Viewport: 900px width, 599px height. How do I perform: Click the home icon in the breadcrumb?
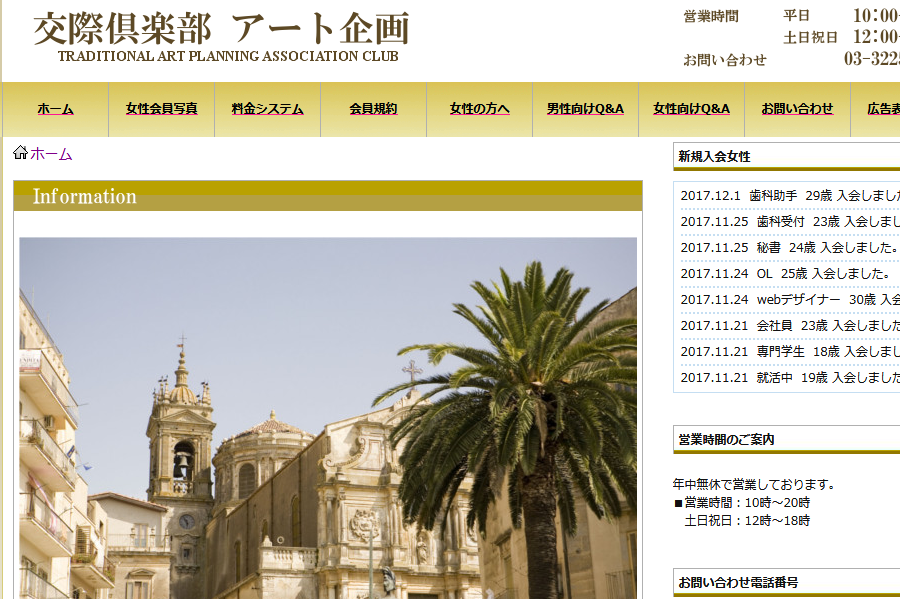20,153
